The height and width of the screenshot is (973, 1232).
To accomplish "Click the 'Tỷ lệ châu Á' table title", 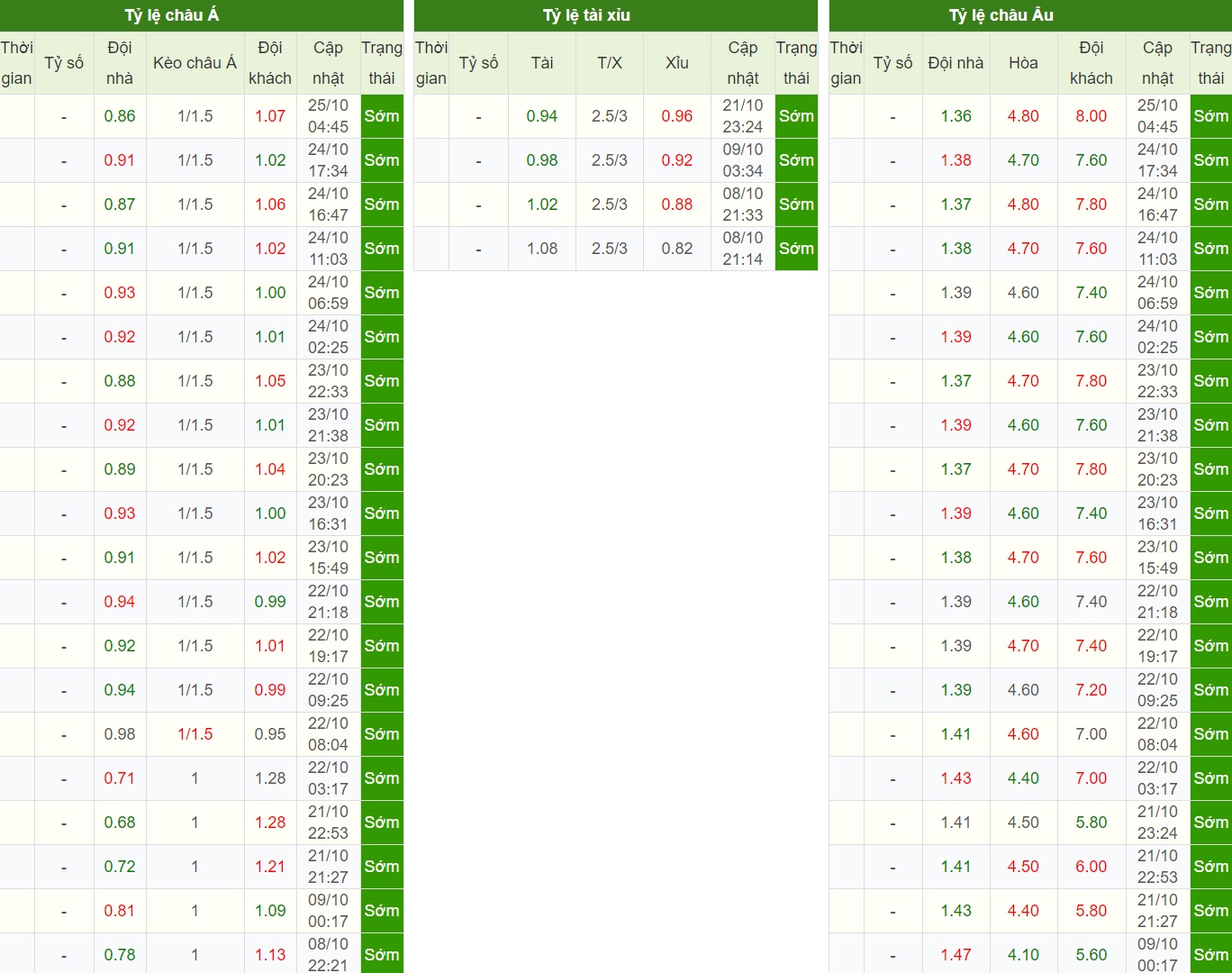I will click(171, 15).
